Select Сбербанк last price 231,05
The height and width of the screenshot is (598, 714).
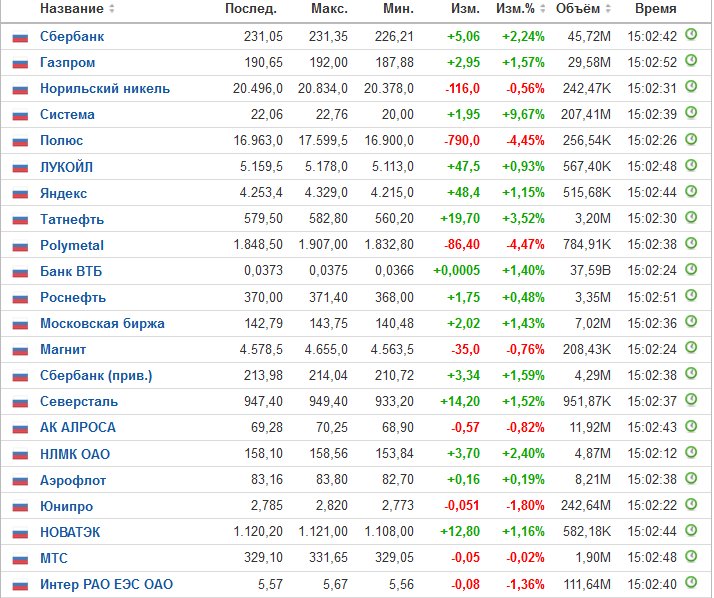coord(263,36)
